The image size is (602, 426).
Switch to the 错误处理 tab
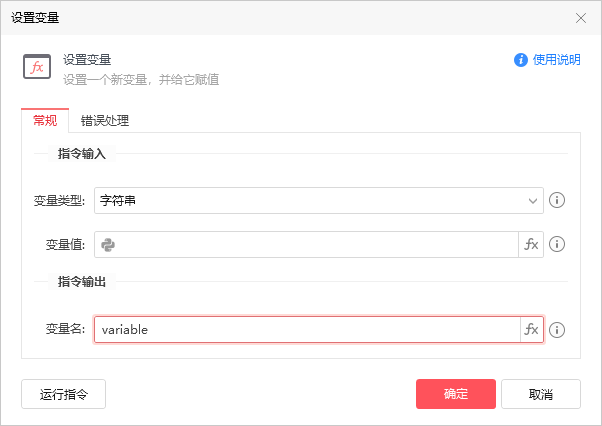pyautogui.click(x=105, y=121)
